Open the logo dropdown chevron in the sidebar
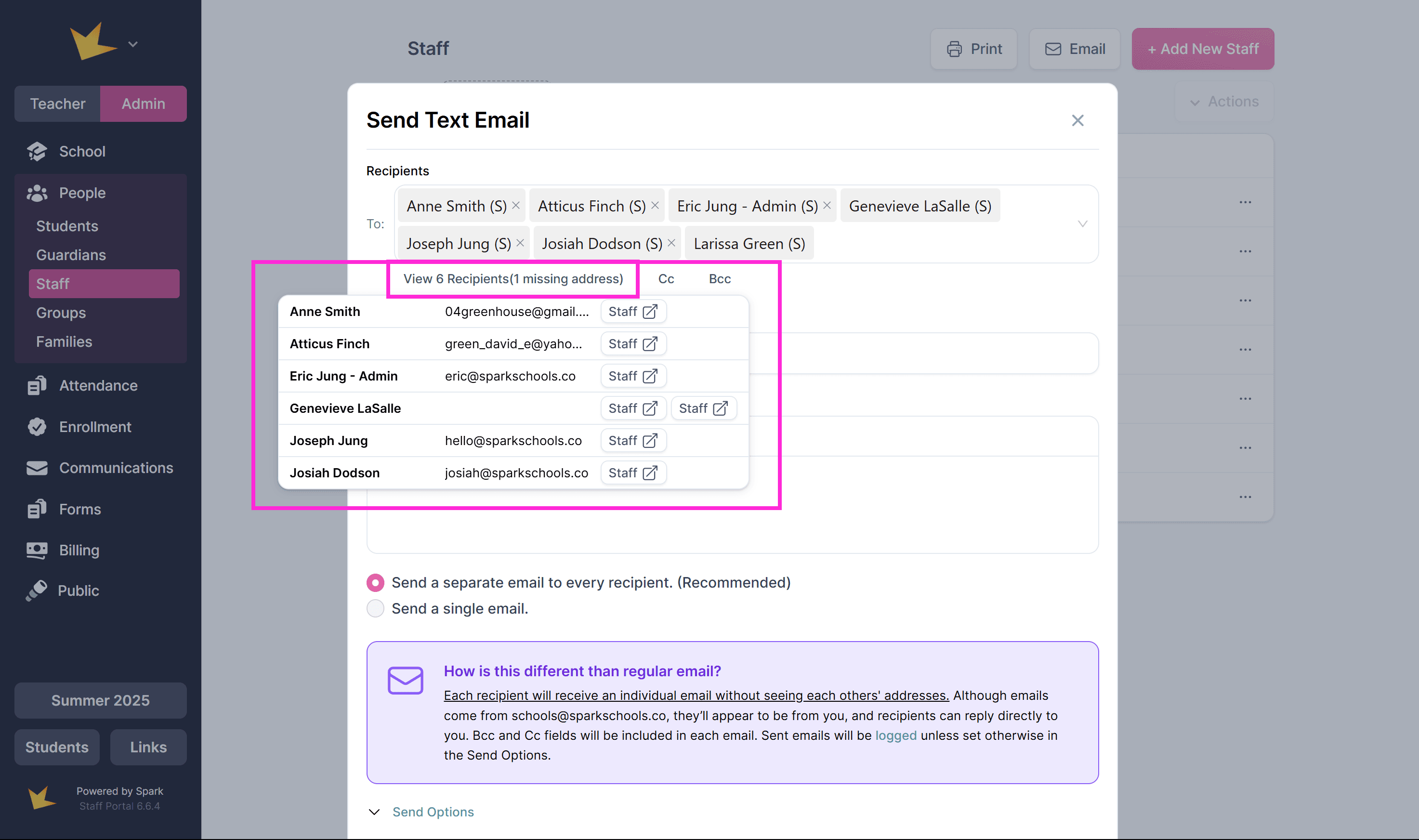Image resolution: width=1419 pixels, height=840 pixels. pyautogui.click(x=133, y=44)
